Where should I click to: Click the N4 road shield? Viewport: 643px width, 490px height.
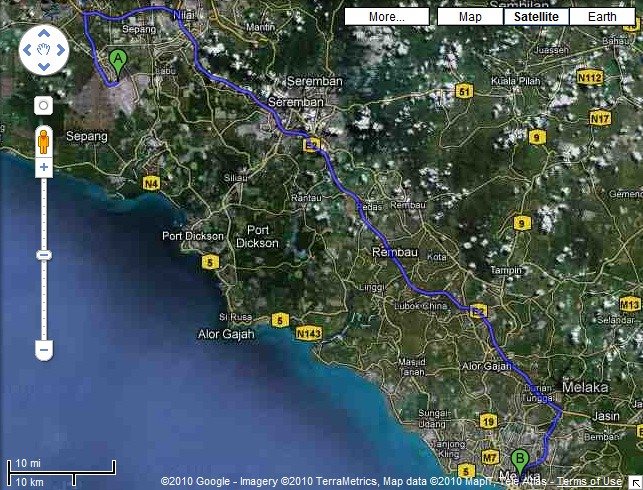(x=151, y=184)
